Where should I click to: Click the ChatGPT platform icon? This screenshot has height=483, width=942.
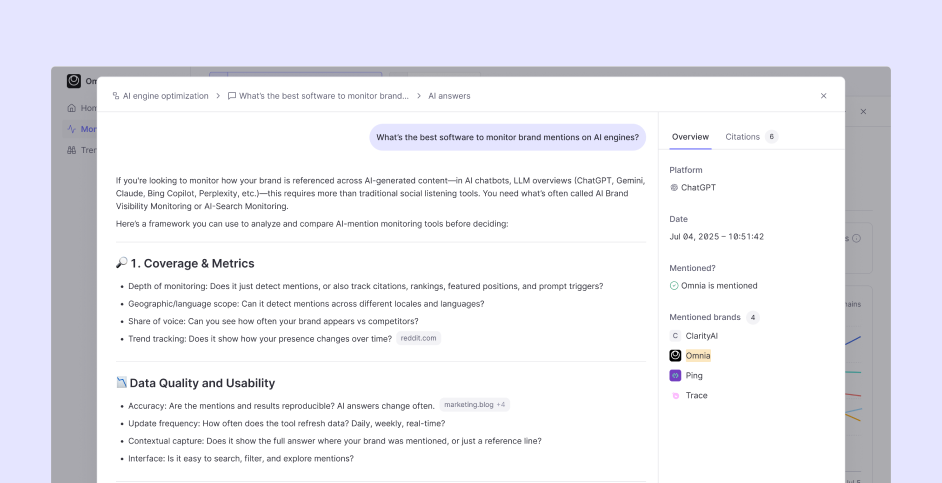tap(674, 187)
